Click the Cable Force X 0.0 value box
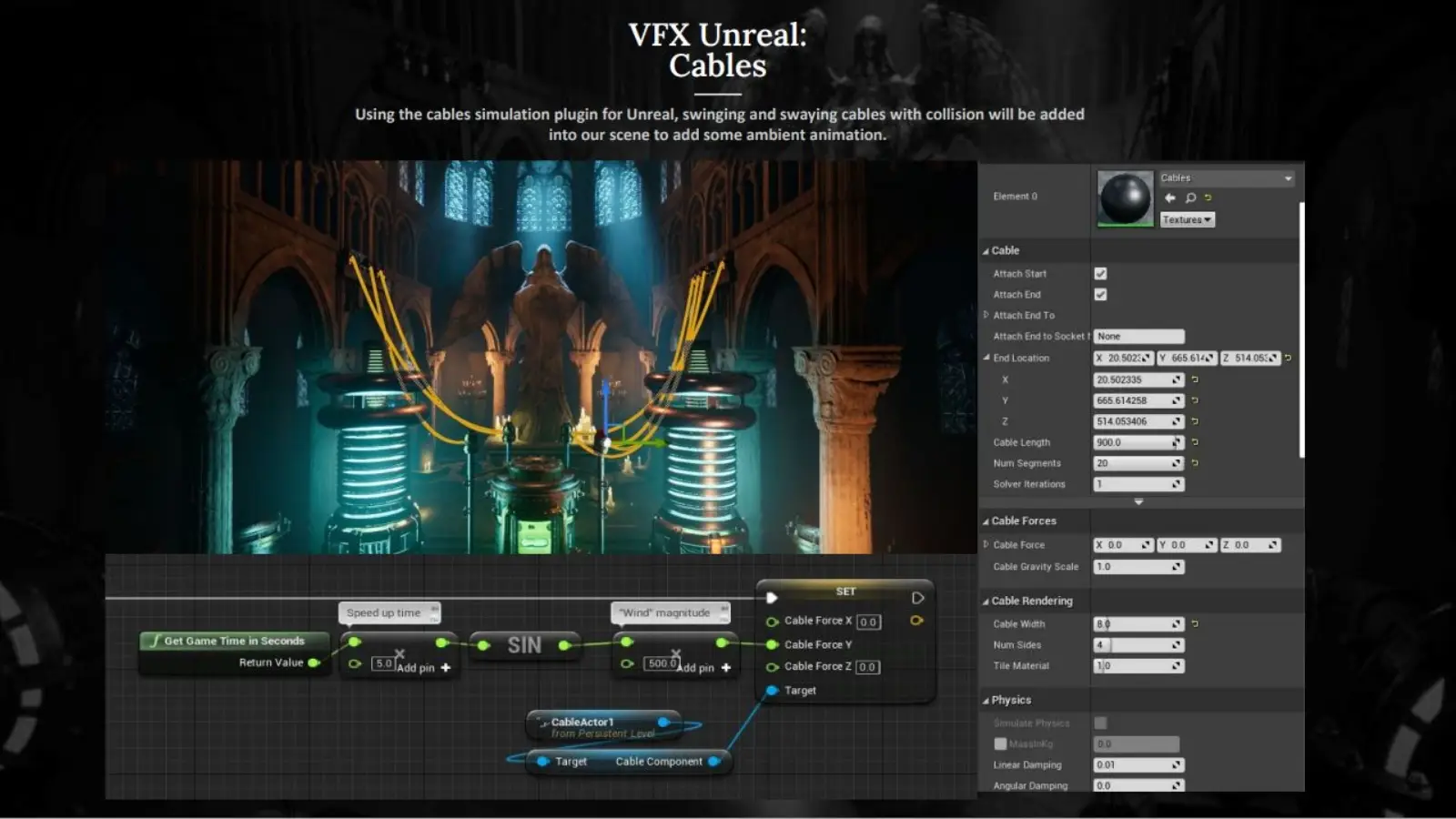The height and width of the screenshot is (819, 1456). (x=868, y=622)
